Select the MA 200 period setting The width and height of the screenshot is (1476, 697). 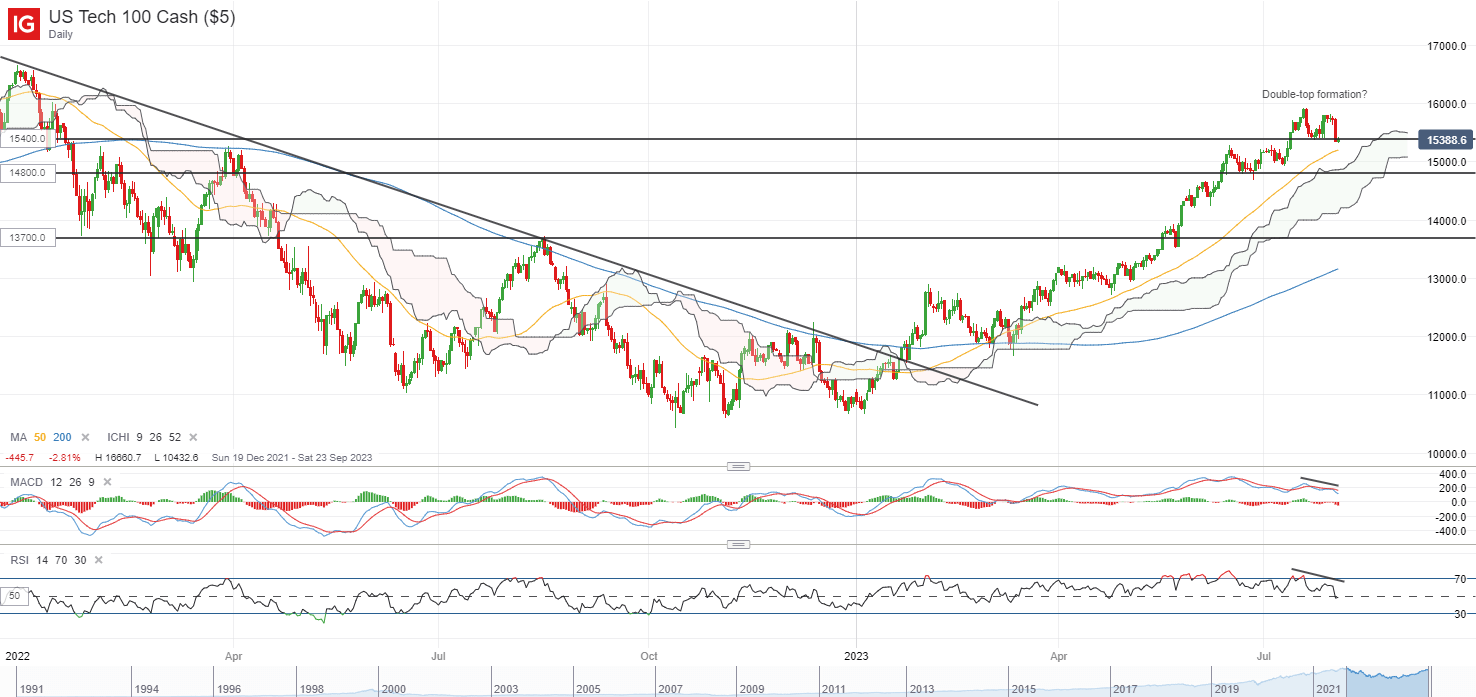[x=63, y=438]
